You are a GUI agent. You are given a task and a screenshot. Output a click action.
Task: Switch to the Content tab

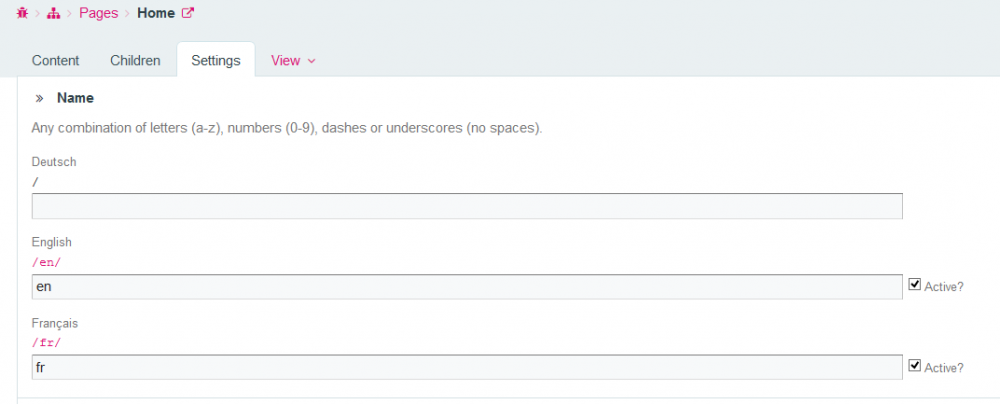coord(55,60)
